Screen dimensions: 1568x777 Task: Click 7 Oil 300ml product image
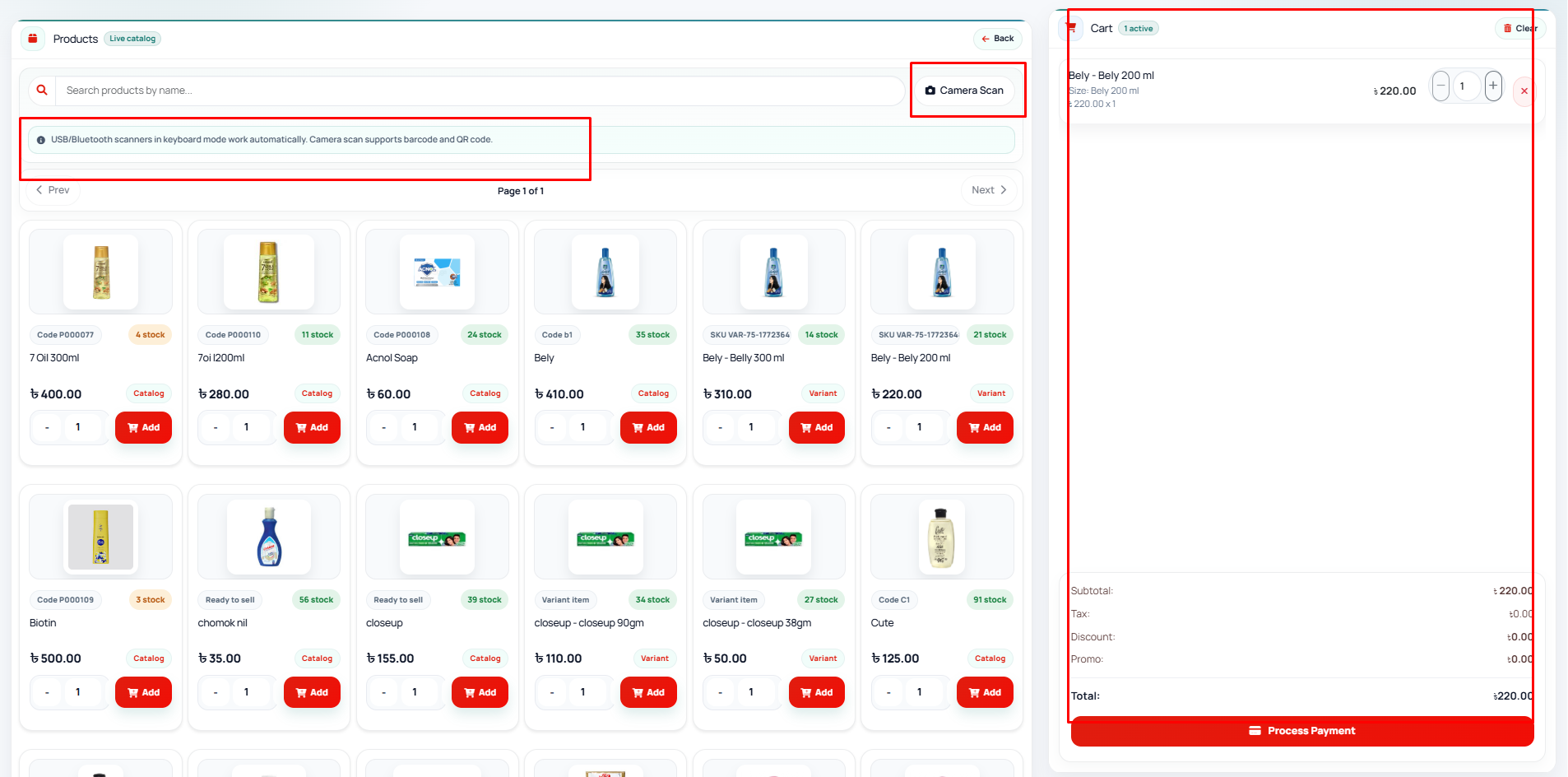point(101,272)
